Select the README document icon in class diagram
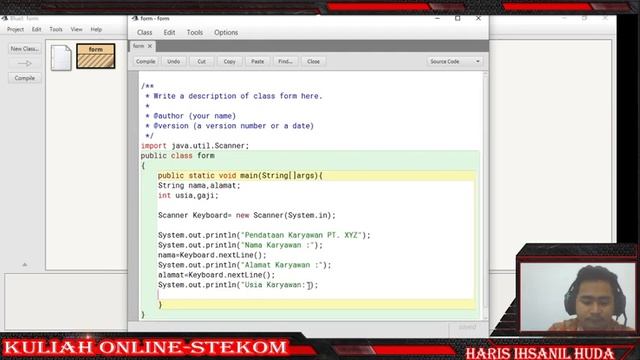 [61, 58]
